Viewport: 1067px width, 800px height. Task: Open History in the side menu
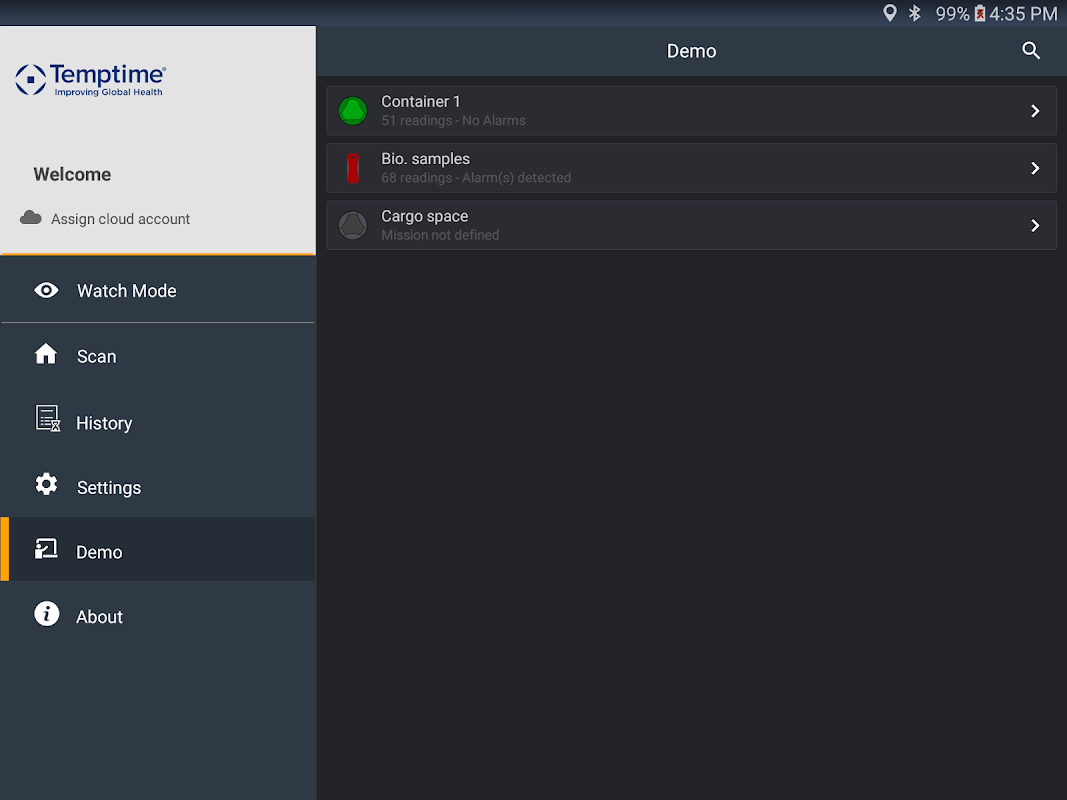(158, 422)
